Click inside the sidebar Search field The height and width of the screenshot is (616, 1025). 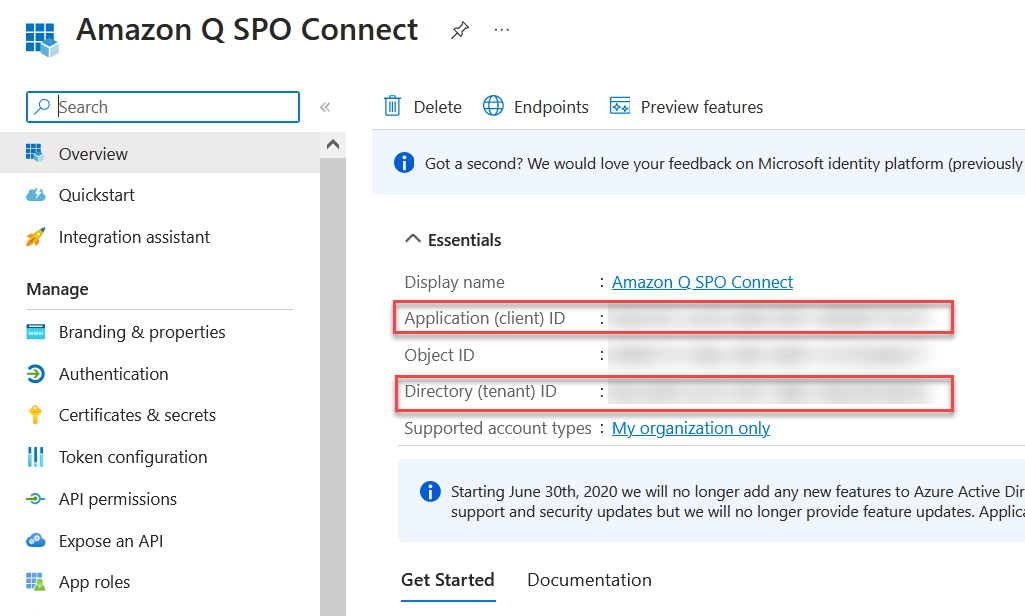(x=162, y=107)
